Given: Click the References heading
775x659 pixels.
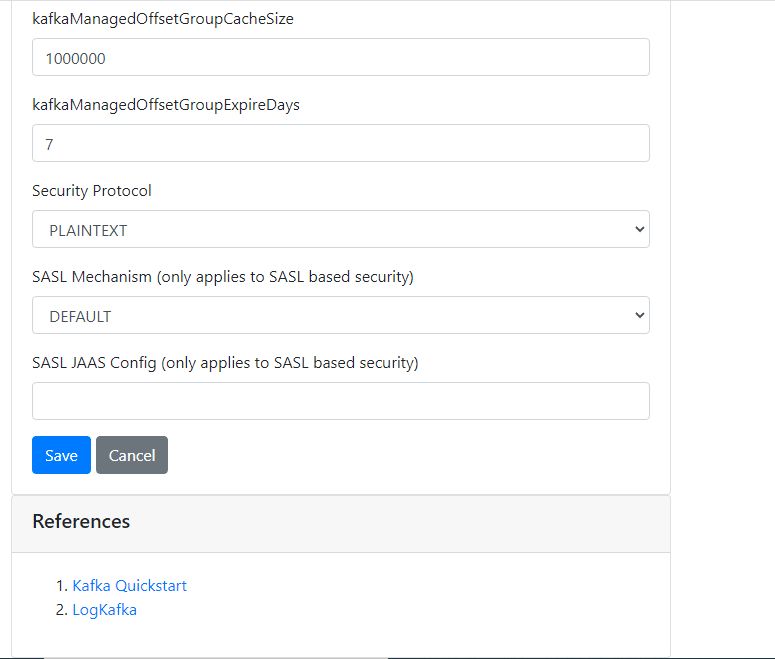Looking at the screenshot, I should tap(81, 522).
